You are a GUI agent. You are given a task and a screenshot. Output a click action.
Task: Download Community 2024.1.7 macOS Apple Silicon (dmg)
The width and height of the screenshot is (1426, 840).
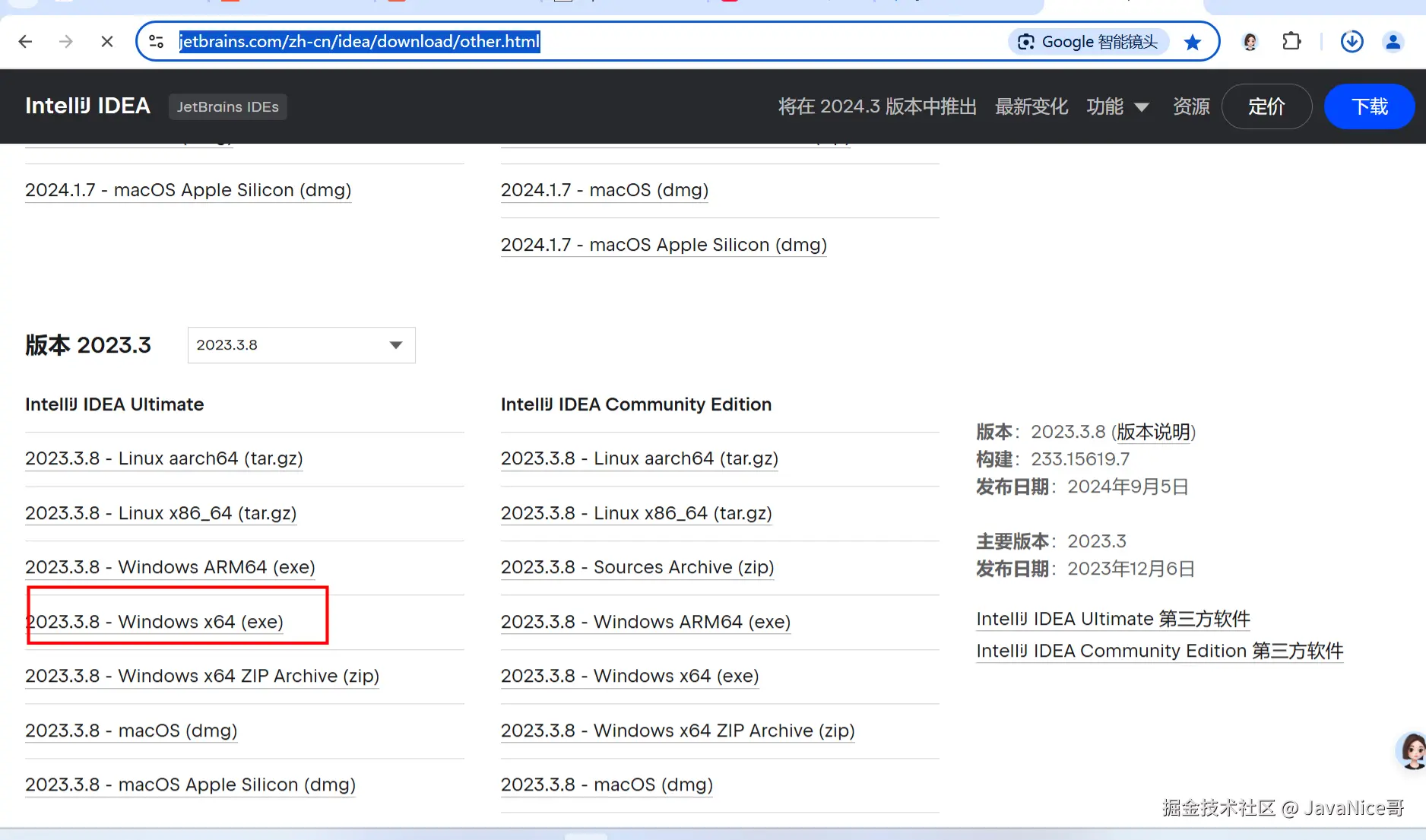pyautogui.click(x=664, y=245)
